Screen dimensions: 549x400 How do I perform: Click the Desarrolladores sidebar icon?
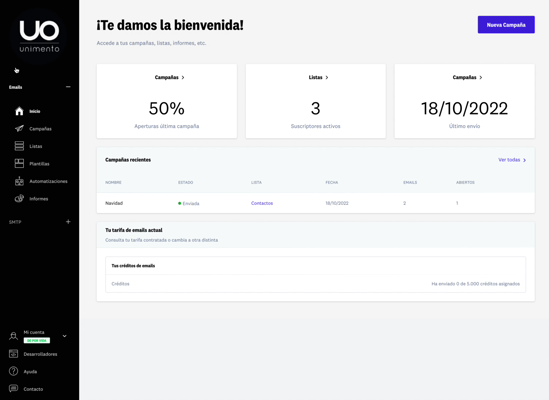pyautogui.click(x=13, y=354)
